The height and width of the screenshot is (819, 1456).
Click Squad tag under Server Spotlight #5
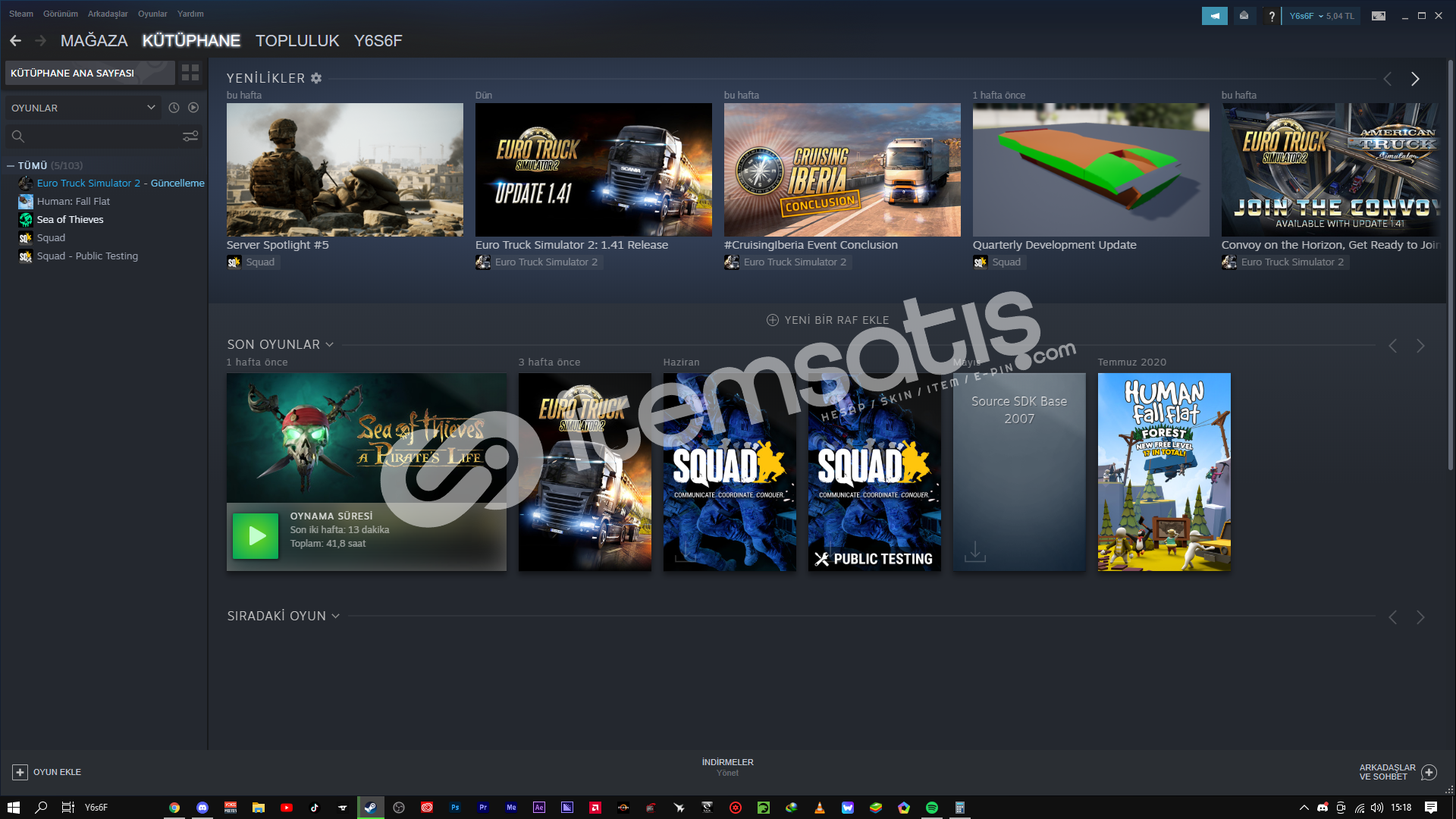click(x=252, y=262)
